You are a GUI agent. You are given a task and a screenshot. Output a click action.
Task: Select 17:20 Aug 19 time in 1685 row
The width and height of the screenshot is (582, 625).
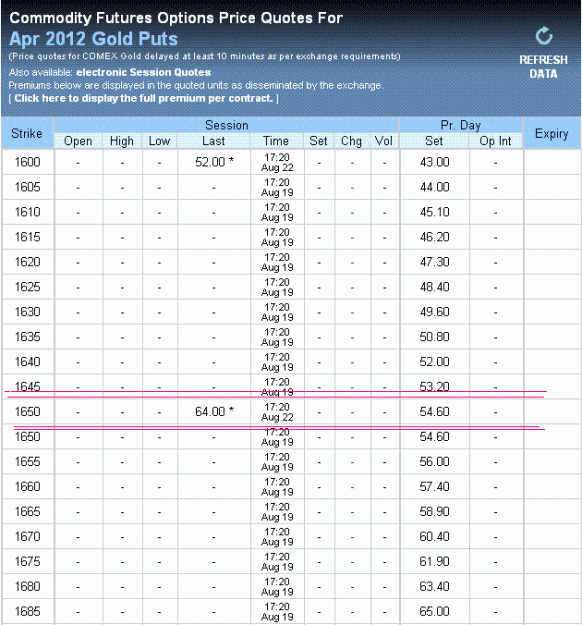pyautogui.click(x=277, y=611)
